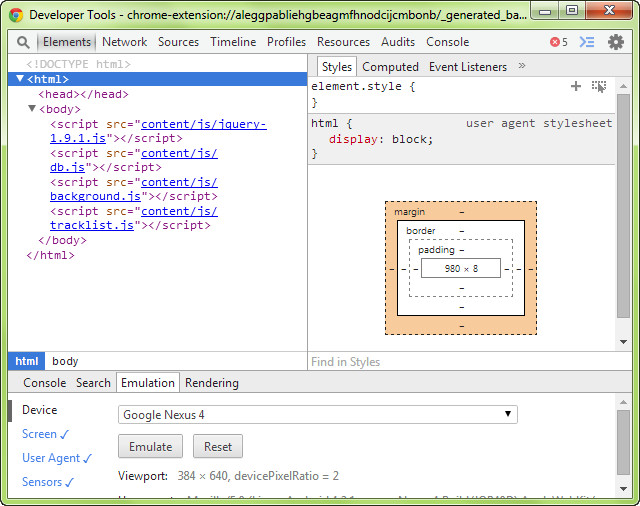This screenshot has height=506, width=640.
Task: Click Styles pane scrollbar thumb
Action: point(623,206)
